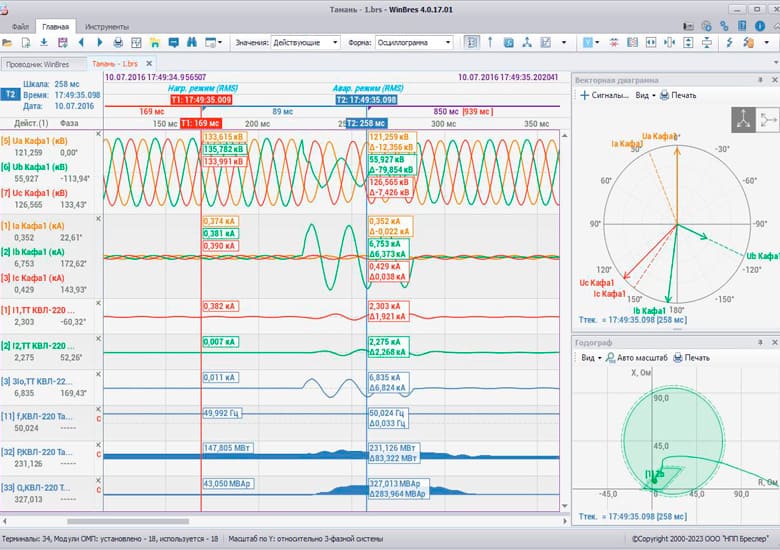
Task: Click the horizontal compress toolbar icon
Action: pos(670,43)
